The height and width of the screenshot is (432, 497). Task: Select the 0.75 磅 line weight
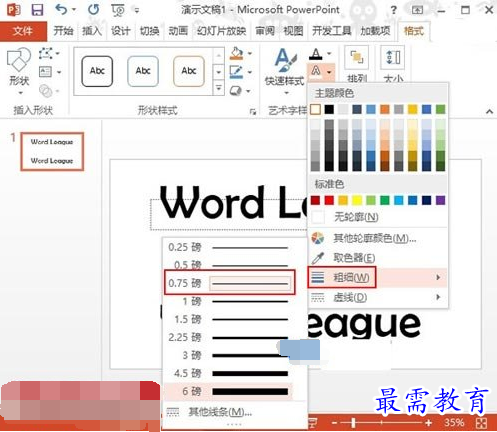click(229, 283)
